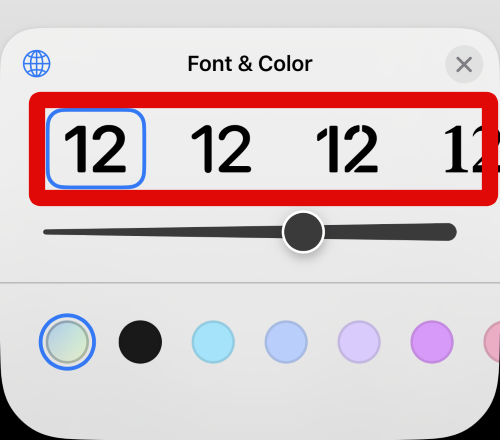Click slider track left of the knob

coord(163,232)
